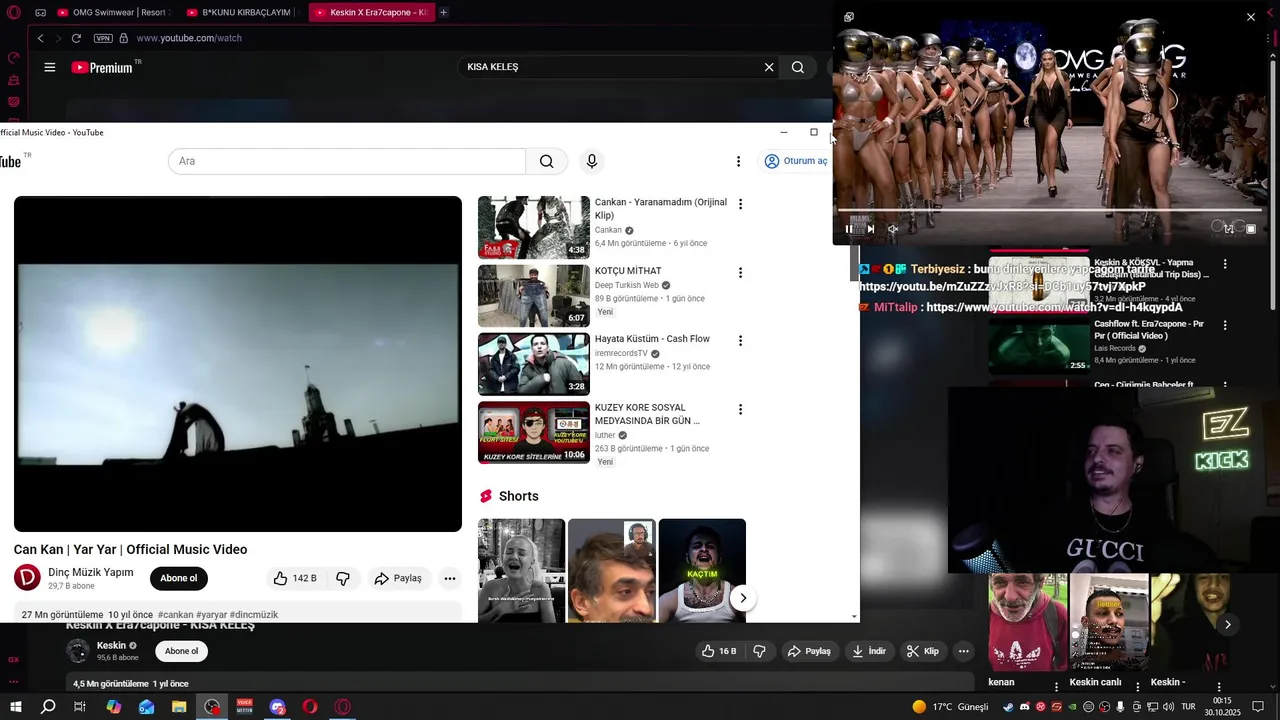Open File Explorer from taskbar

179,707
